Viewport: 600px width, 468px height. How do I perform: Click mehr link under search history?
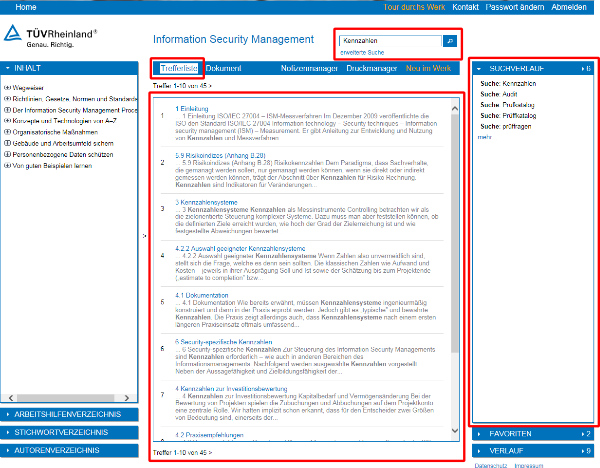(x=484, y=137)
